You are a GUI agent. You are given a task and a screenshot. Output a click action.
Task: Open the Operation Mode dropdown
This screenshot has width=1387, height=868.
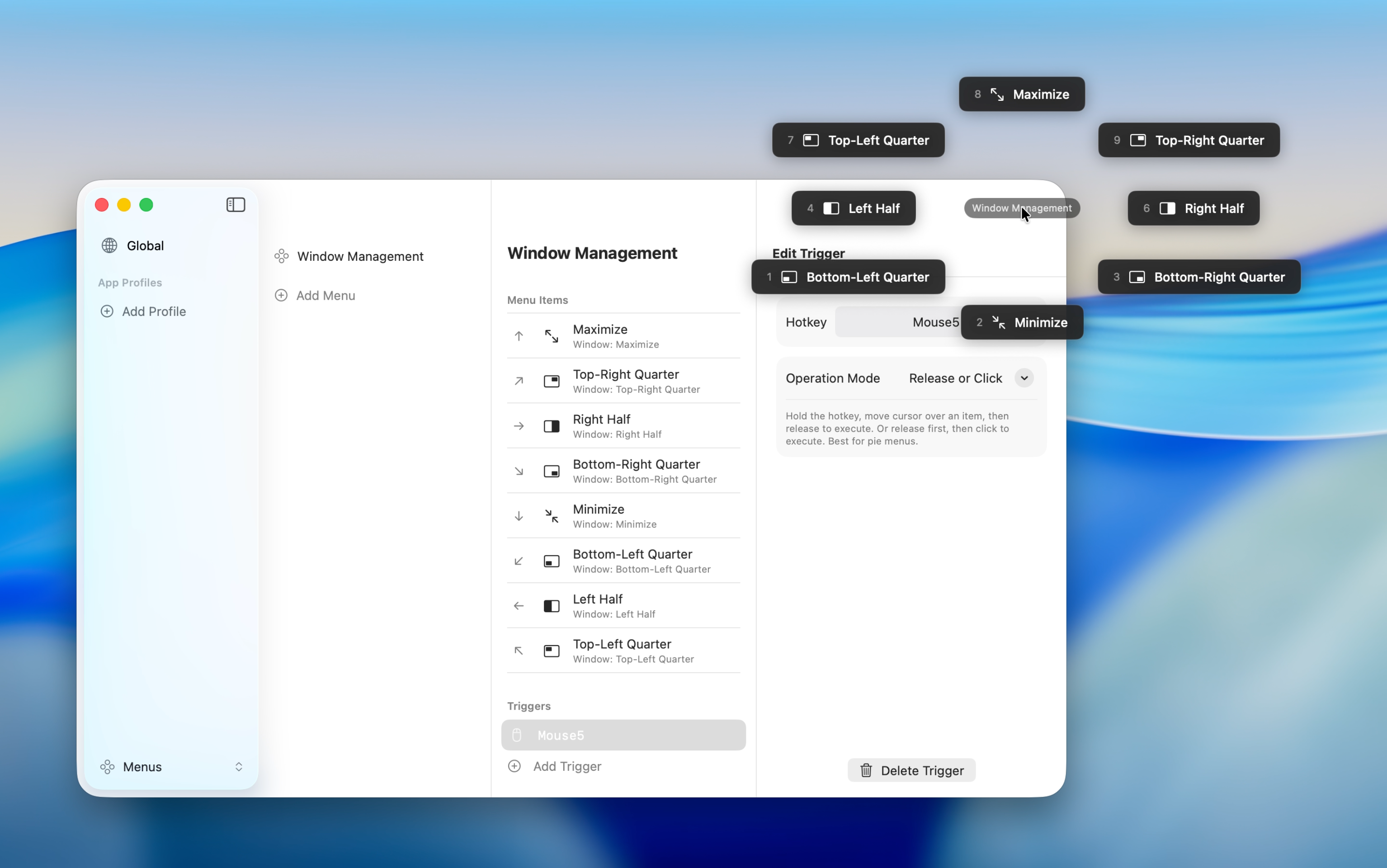coord(1024,378)
